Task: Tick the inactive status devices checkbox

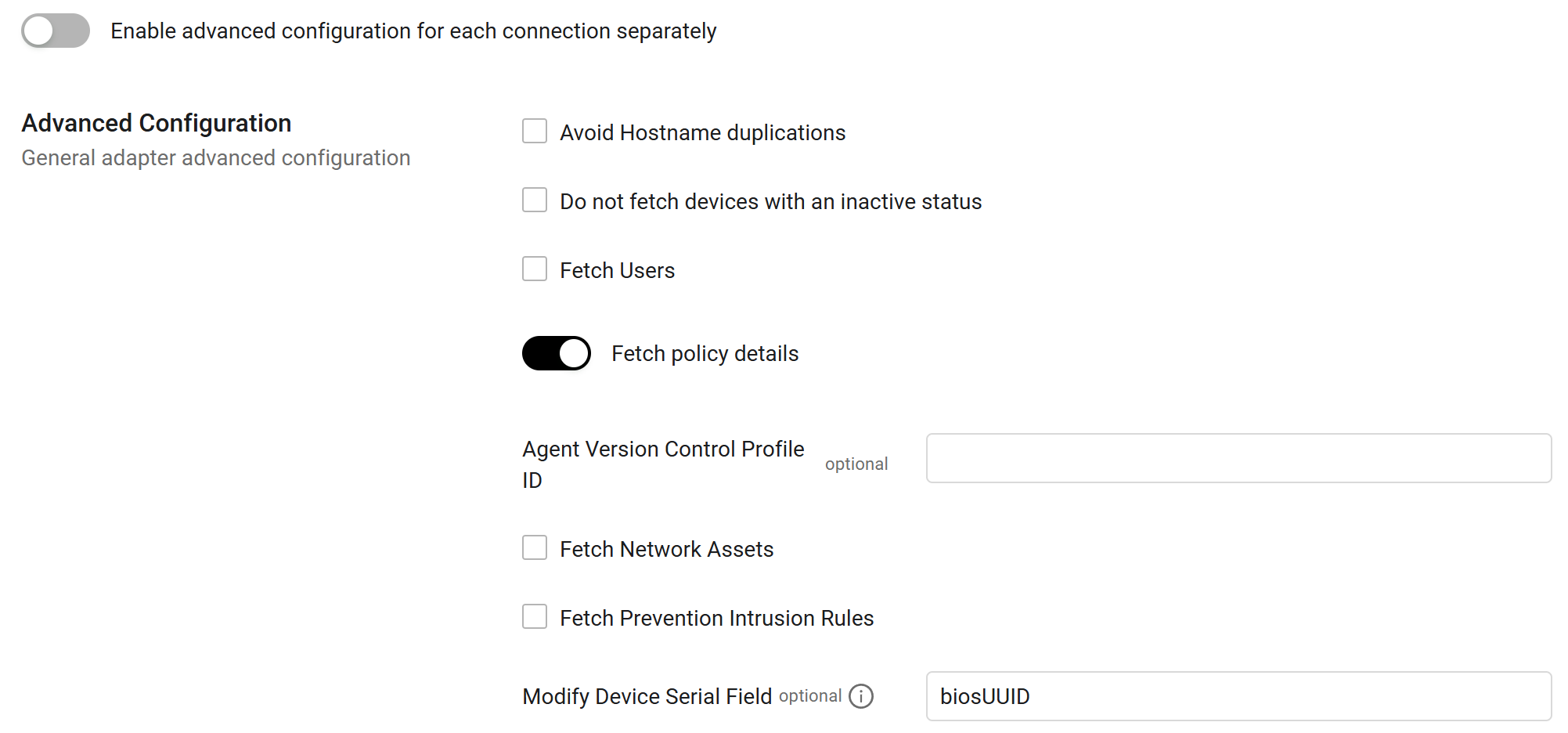Action: point(535,200)
